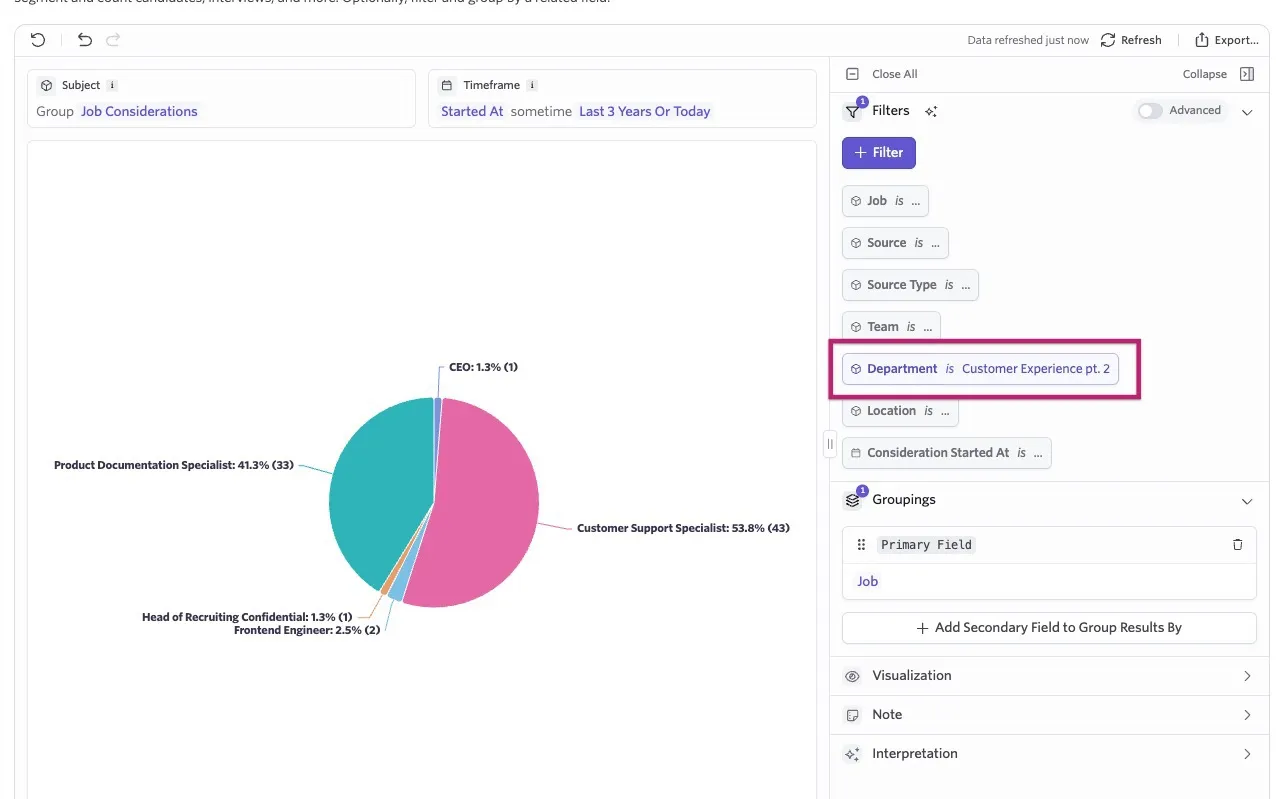The width and height of the screenshot is (1276, 799).
Task: Expand the Visualization section
Action: pyautogui.click(x=1049, y=676)
